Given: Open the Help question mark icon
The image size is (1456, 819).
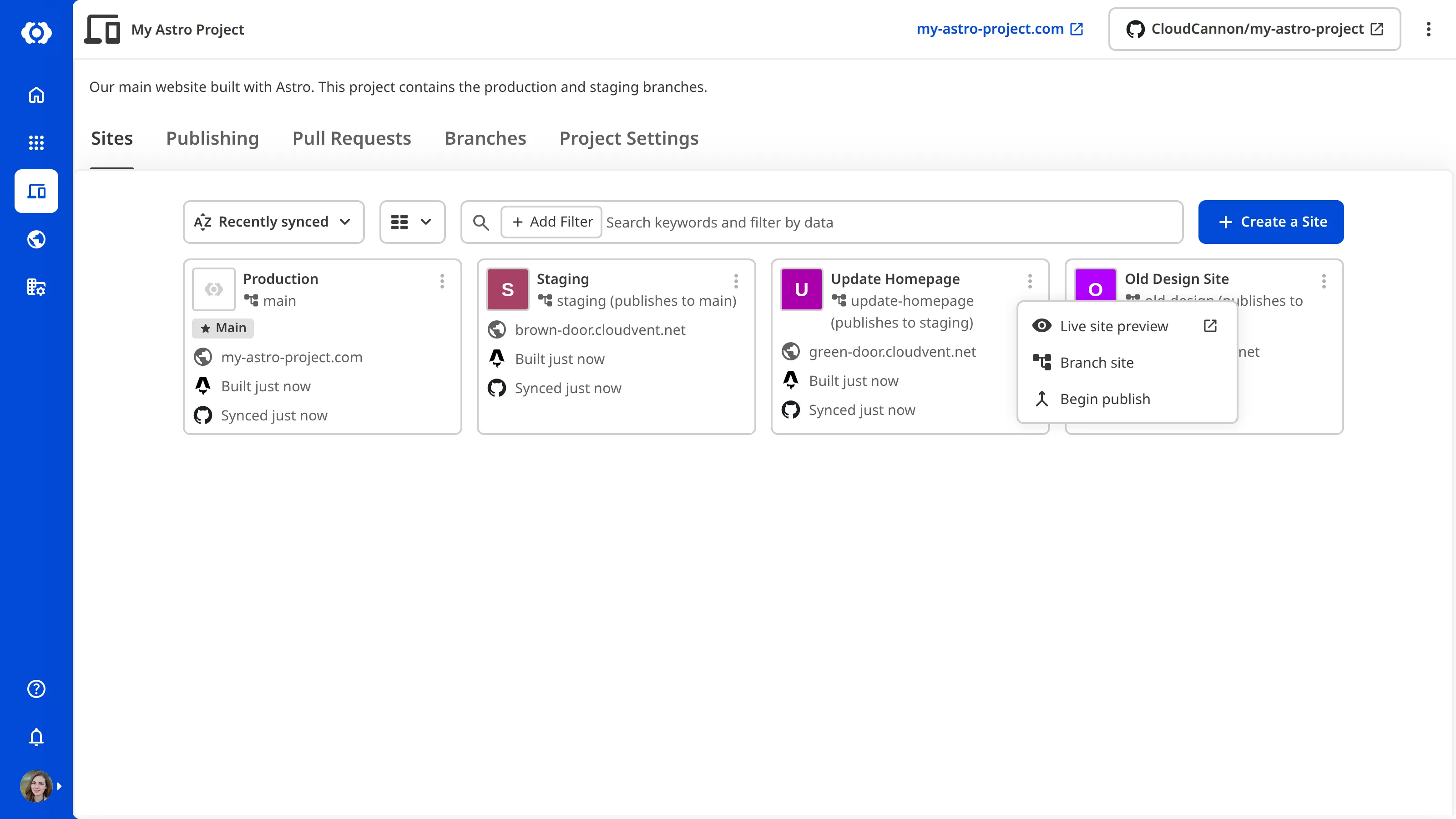Looking at the screenshot, I should (x=36, y=689).
